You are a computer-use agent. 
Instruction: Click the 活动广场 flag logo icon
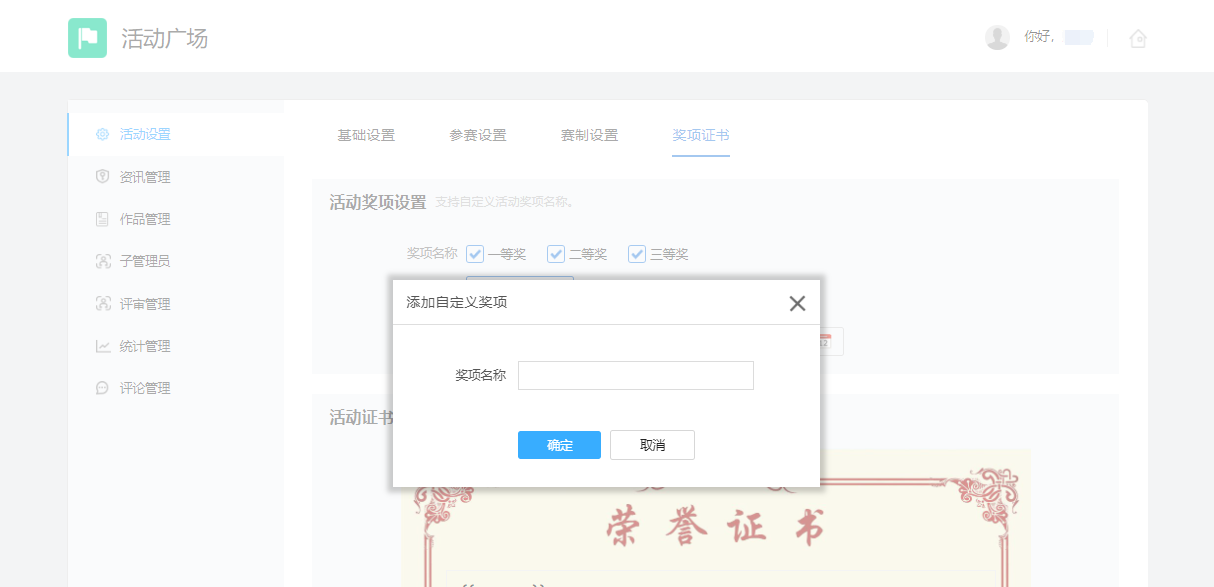(x=87, y=38)
